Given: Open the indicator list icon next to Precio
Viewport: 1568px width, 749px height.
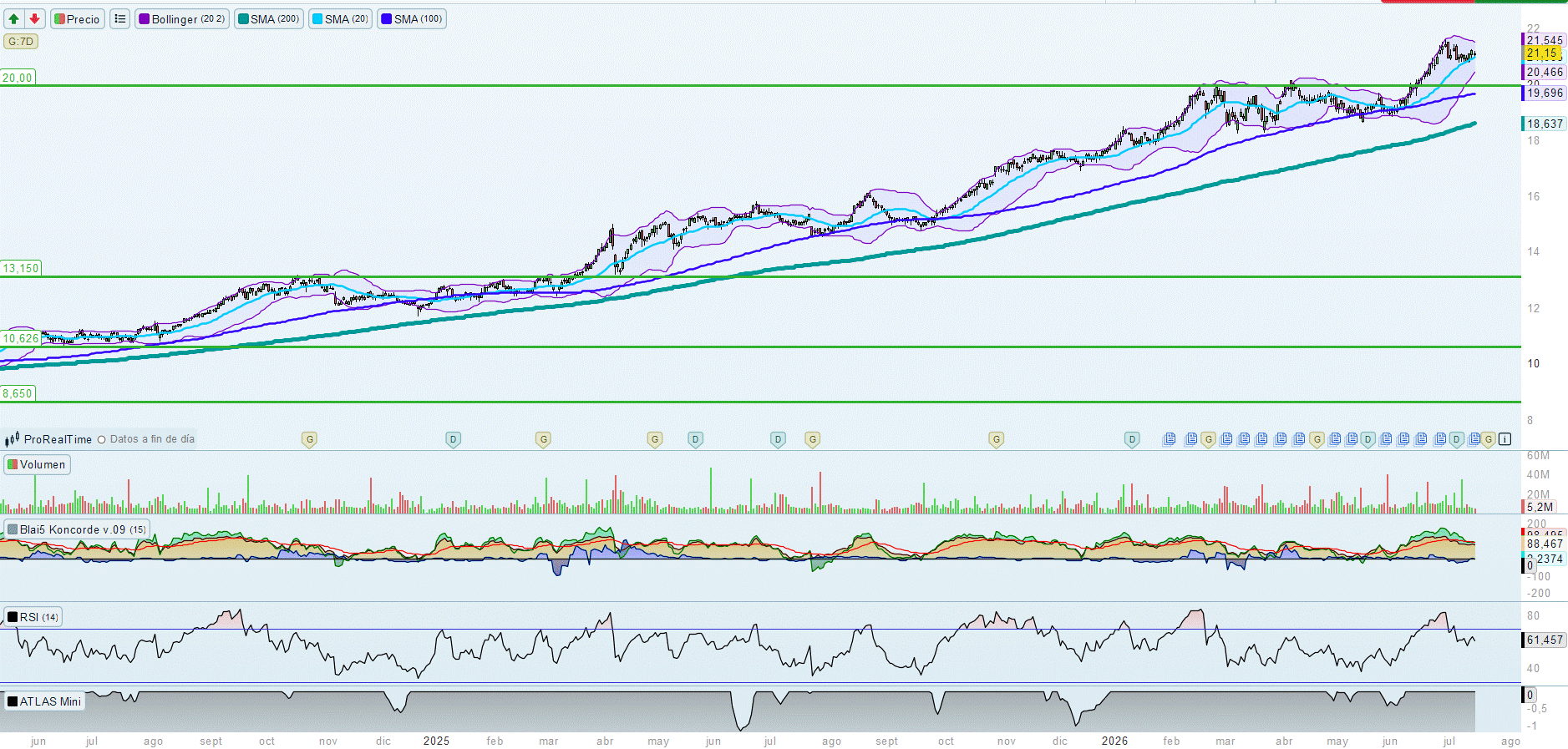Looking at the screenshot, I should pyautogui.click(x=120, y=18).
